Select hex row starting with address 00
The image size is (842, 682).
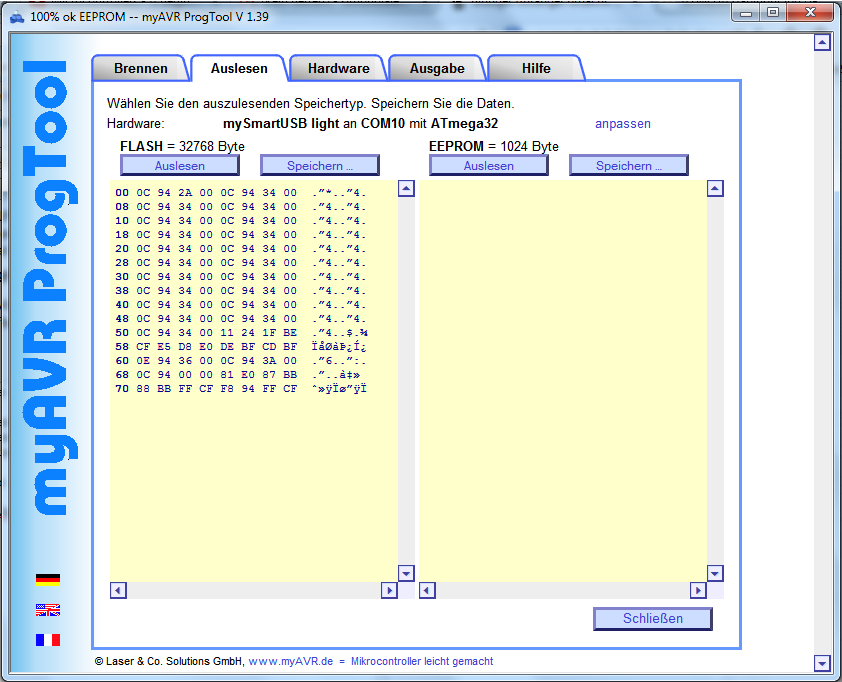point(241,193)
